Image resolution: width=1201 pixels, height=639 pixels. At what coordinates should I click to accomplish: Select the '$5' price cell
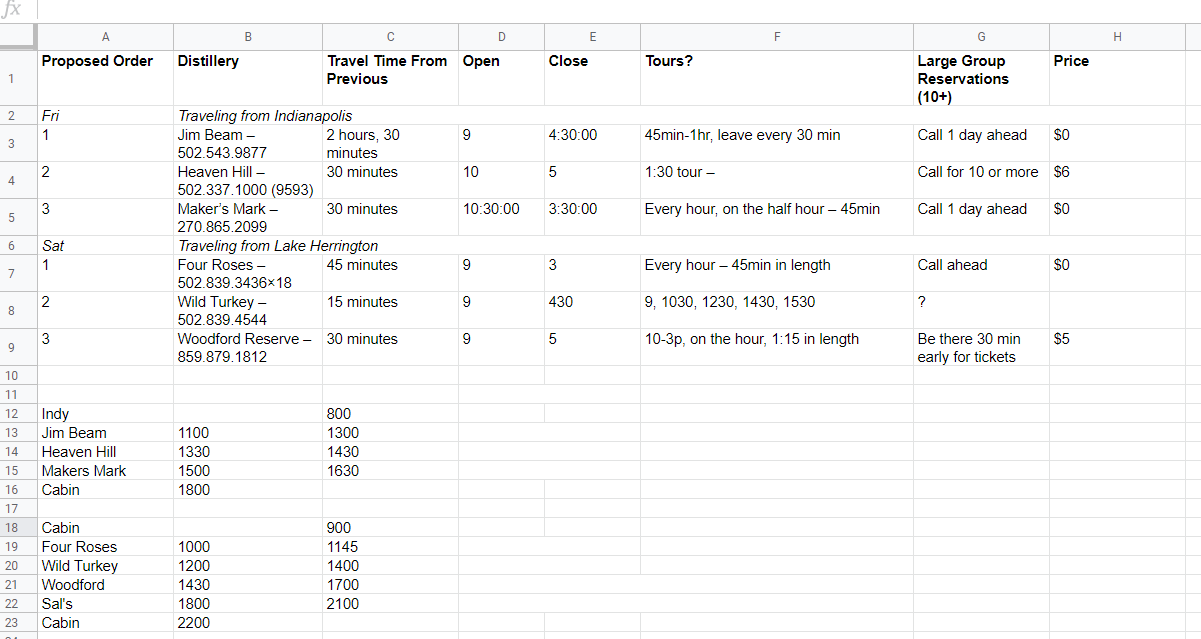[1118, 348]
